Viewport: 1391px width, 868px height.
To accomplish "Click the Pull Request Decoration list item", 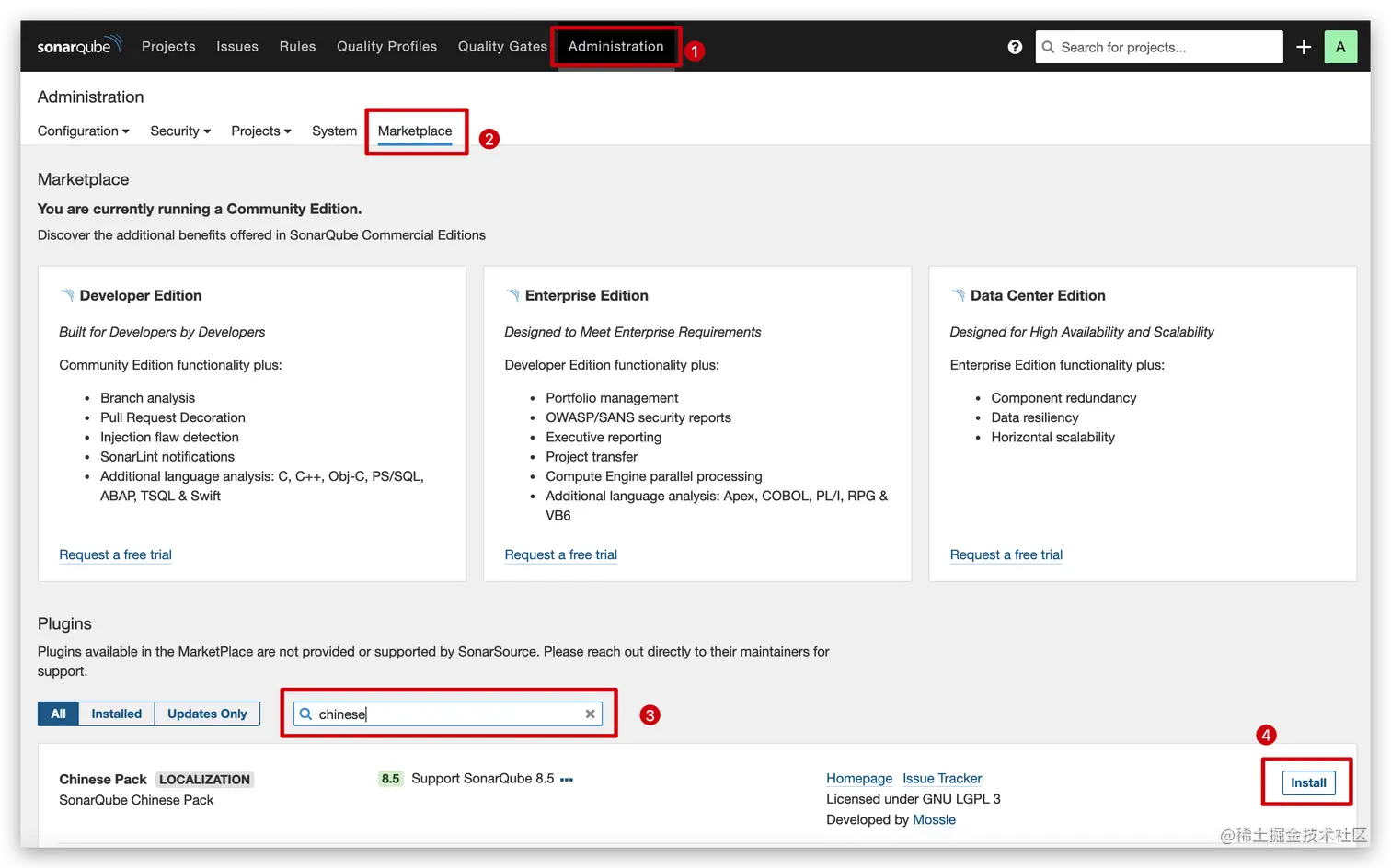I will [173, 417].
